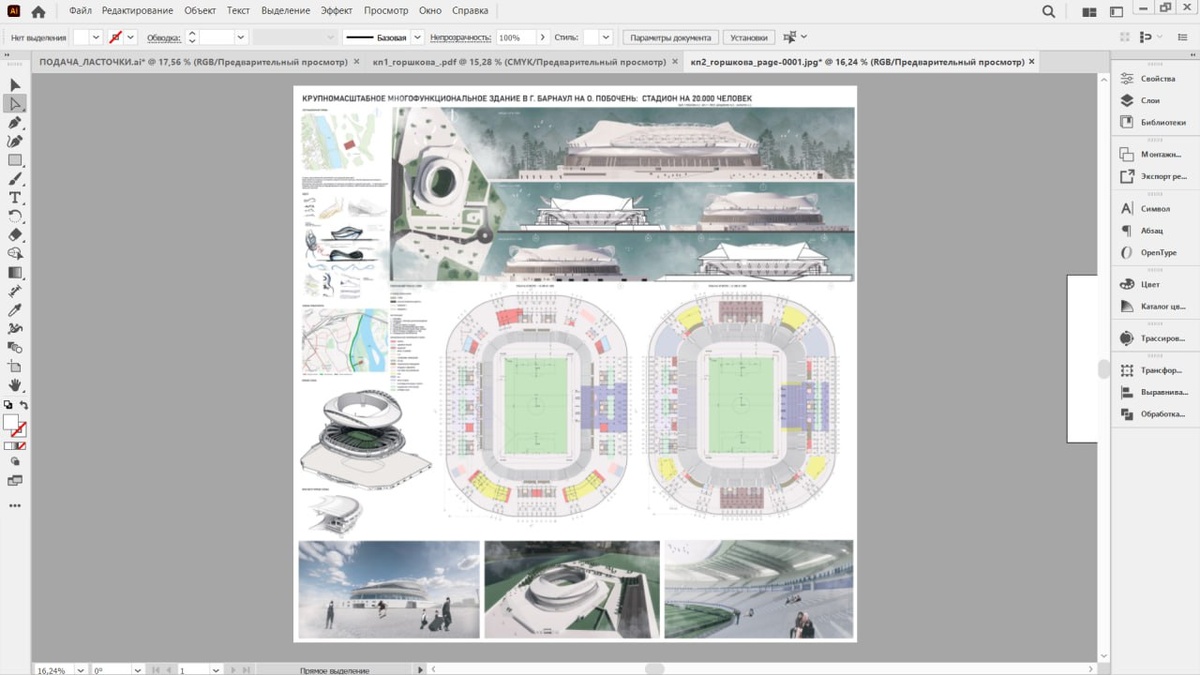
Task: Select the Hand tool
Action: coord(15,385)
